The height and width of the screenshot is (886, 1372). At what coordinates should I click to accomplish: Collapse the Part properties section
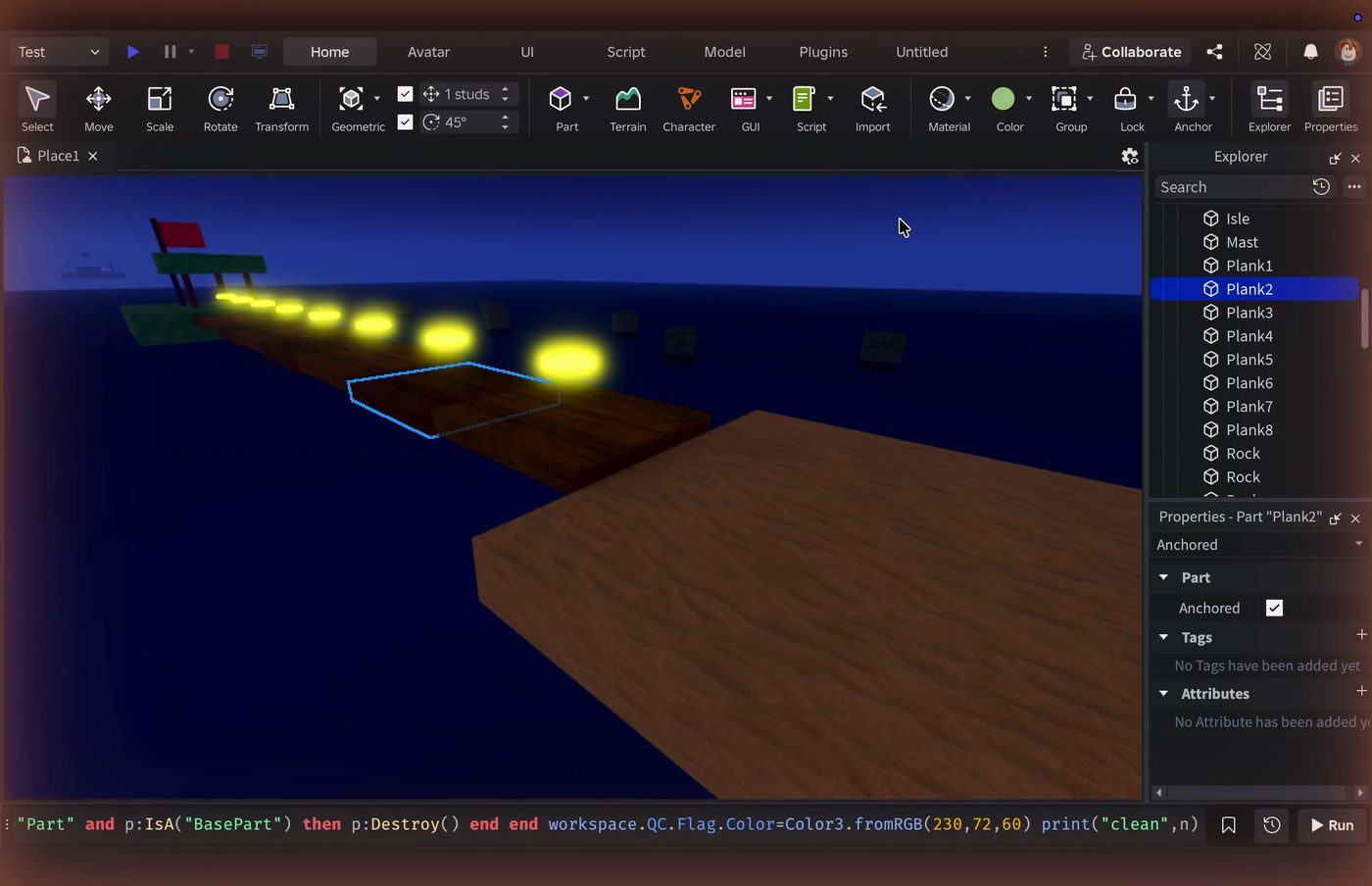(x=1163, y=577)
